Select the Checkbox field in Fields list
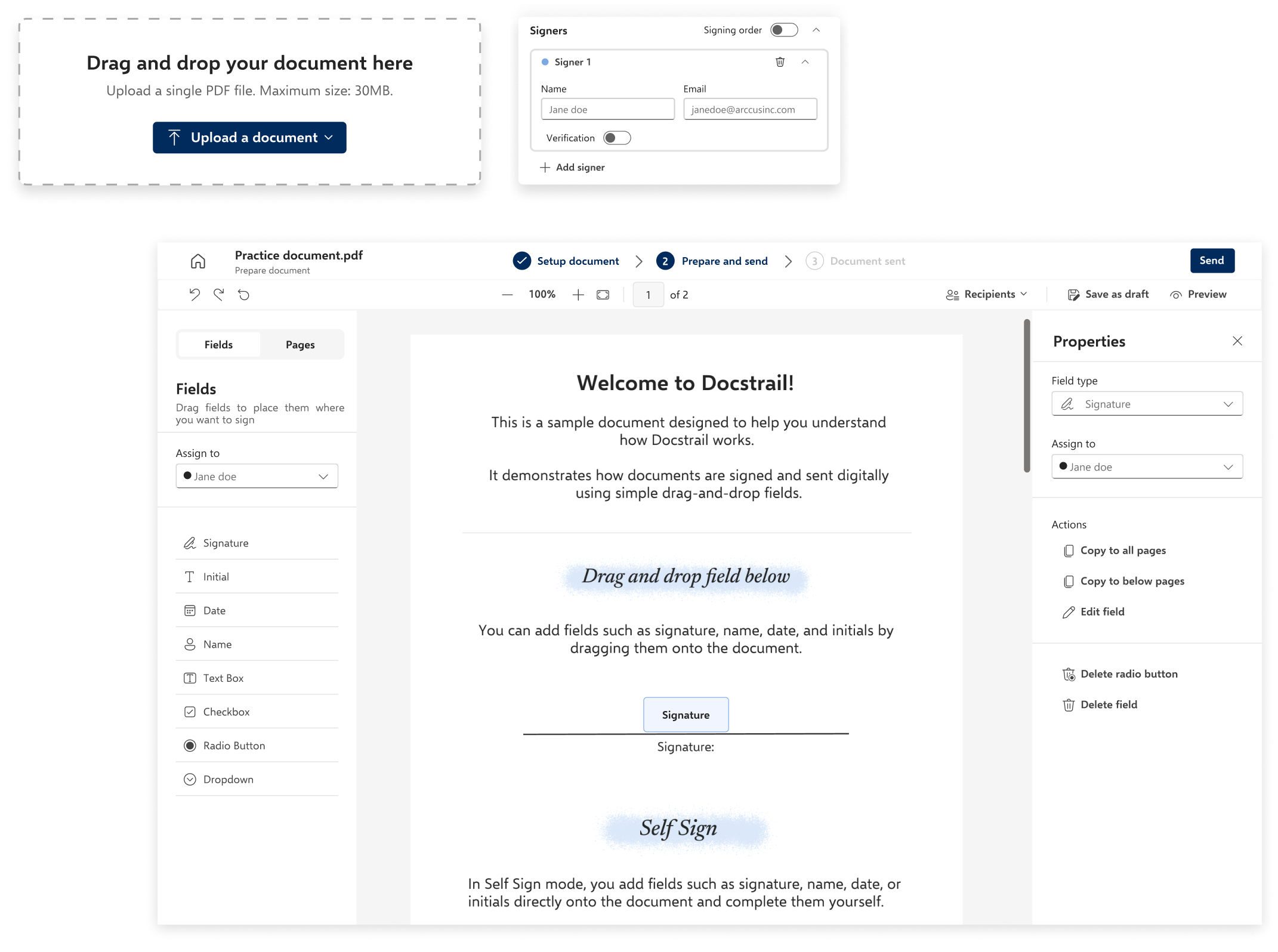The image size is (1278, 952). [257, 712]
